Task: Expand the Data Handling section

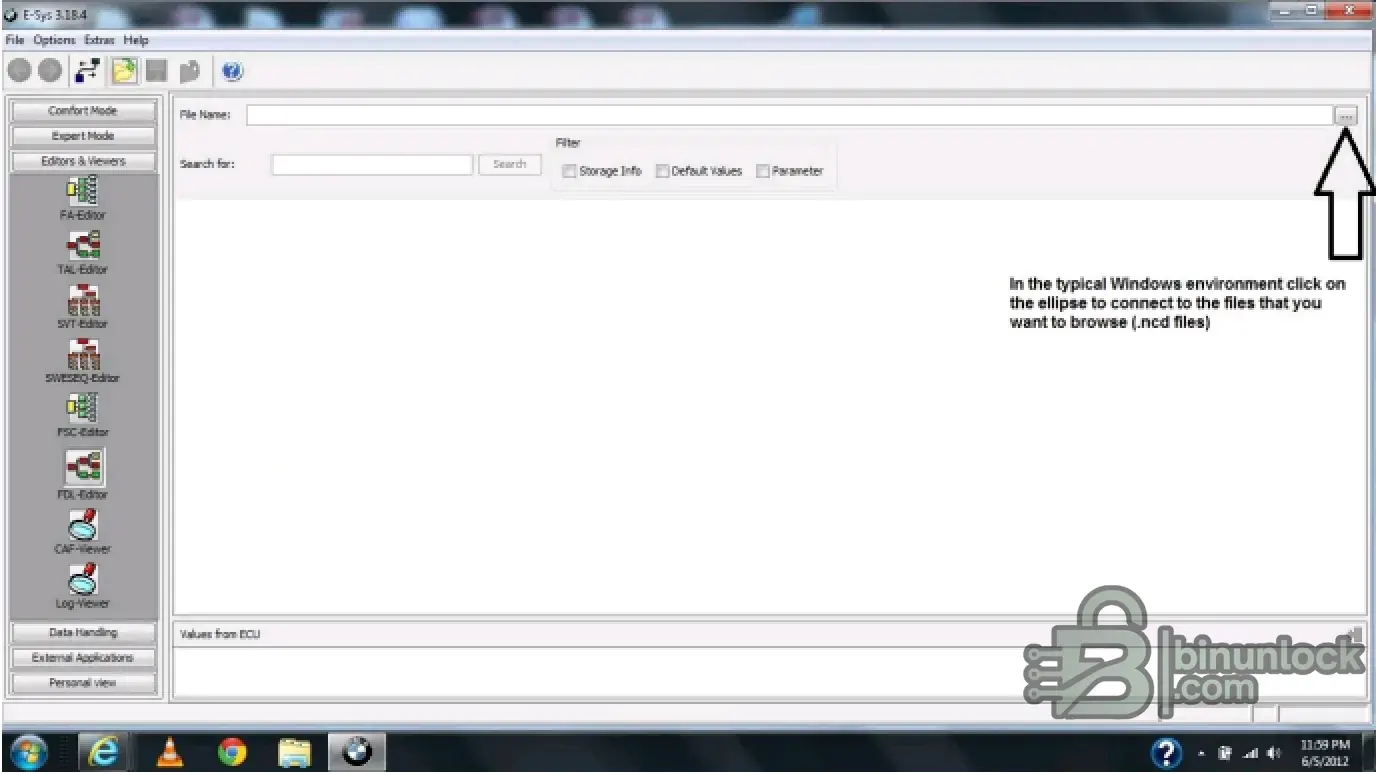Action: pos(83,633)
